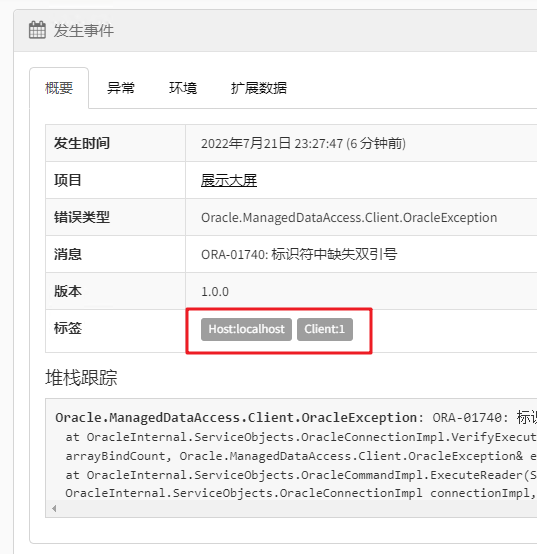Viewport: 537px width, 554px height.
Task: Click the 错误类型 row label
Action: (x=82, y=217)
